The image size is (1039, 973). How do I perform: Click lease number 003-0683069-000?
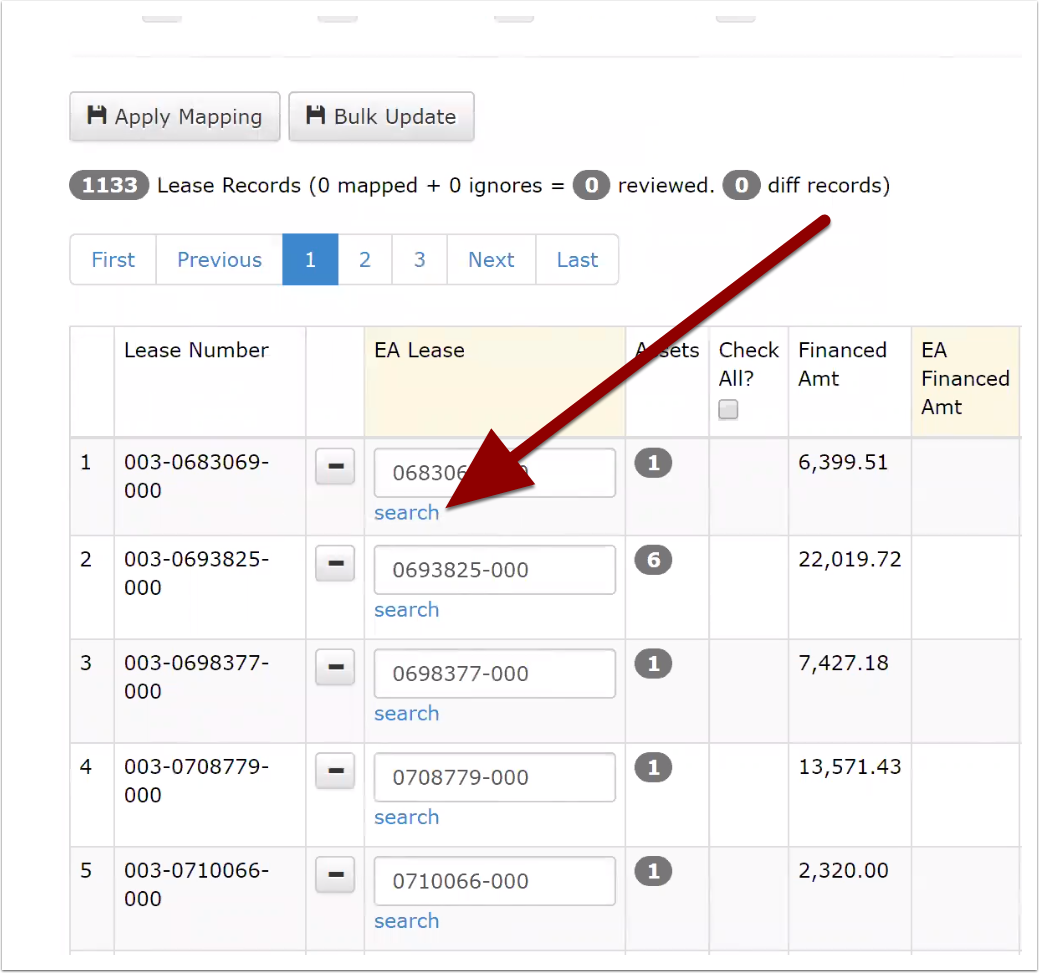point(196,476)
